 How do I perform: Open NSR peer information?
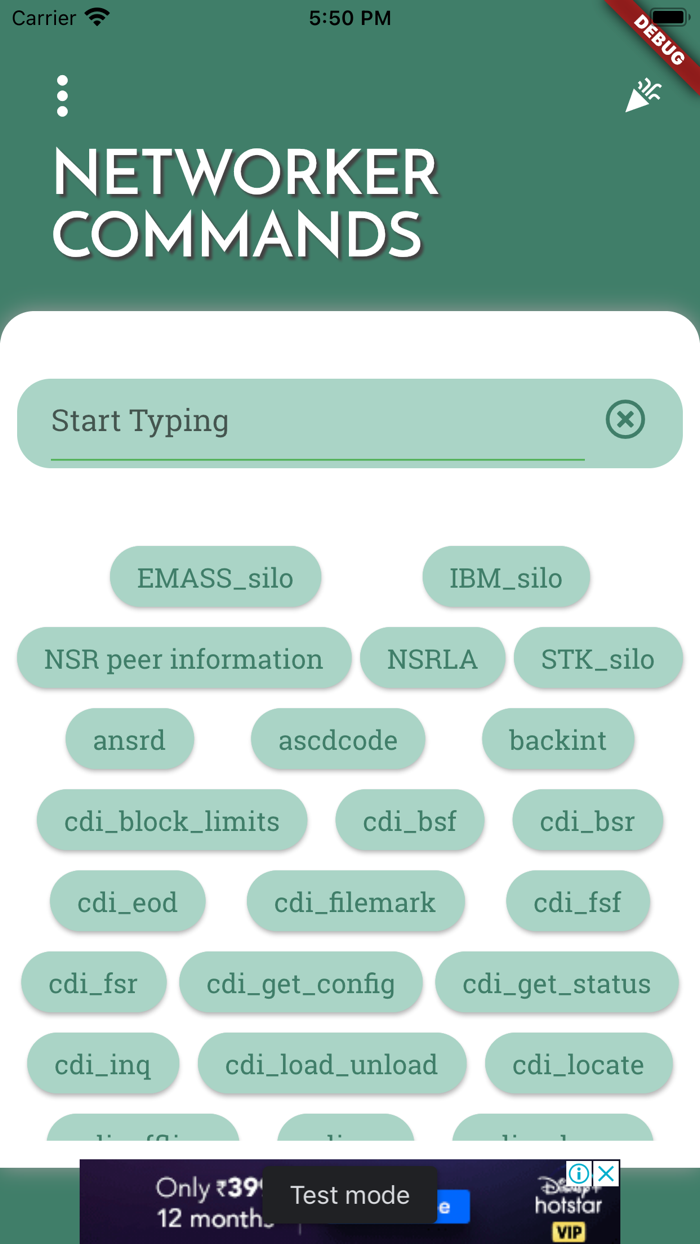(x=183, y=658)
